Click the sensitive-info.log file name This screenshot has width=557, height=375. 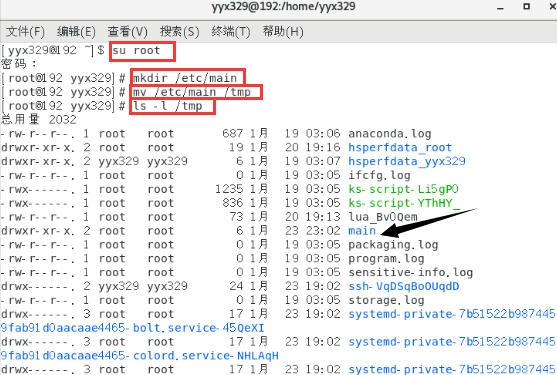click(x=410, y=272)
